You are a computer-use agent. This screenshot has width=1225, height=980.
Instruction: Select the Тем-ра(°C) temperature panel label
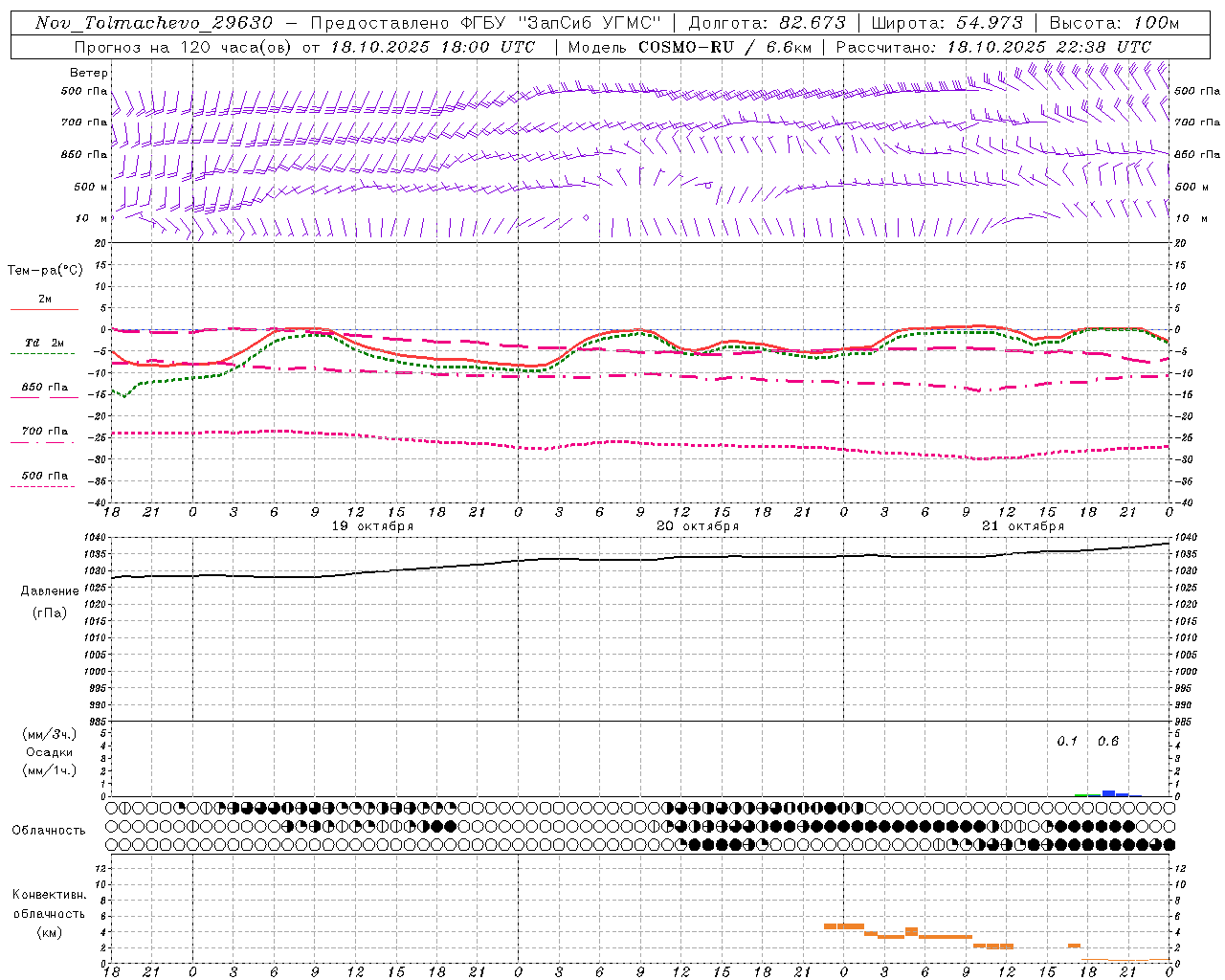(45, 270)
